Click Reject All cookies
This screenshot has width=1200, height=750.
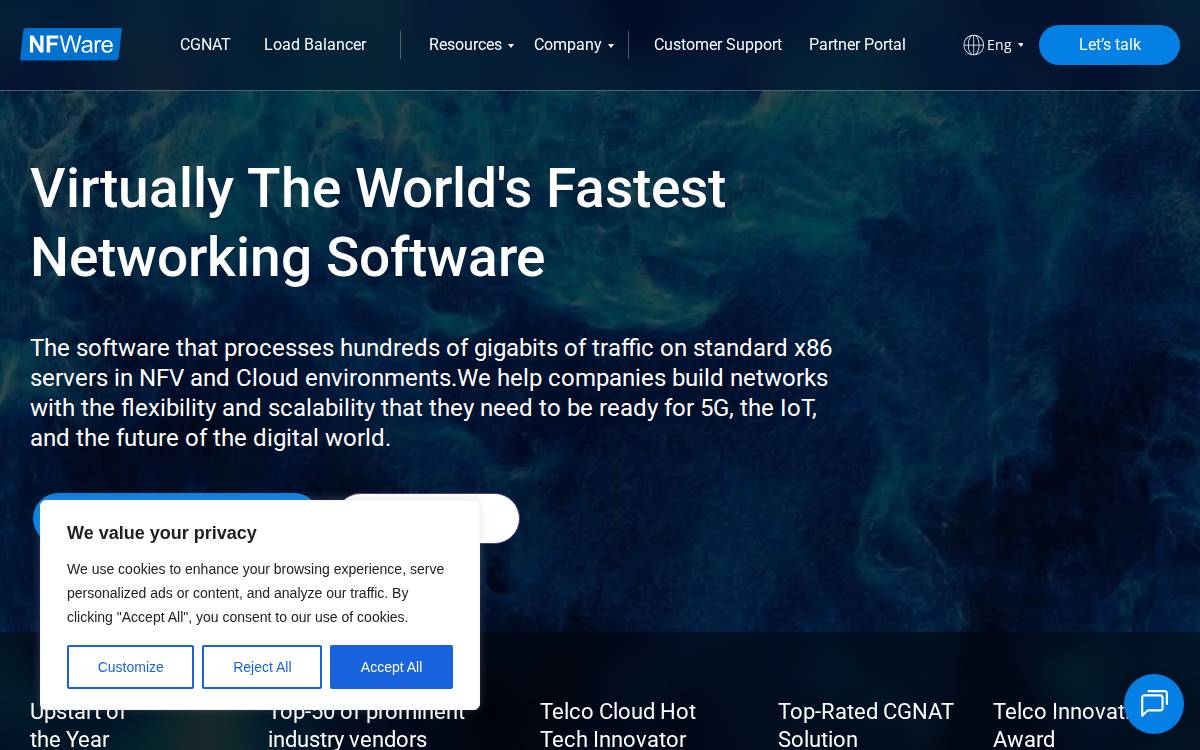(262, 667)
